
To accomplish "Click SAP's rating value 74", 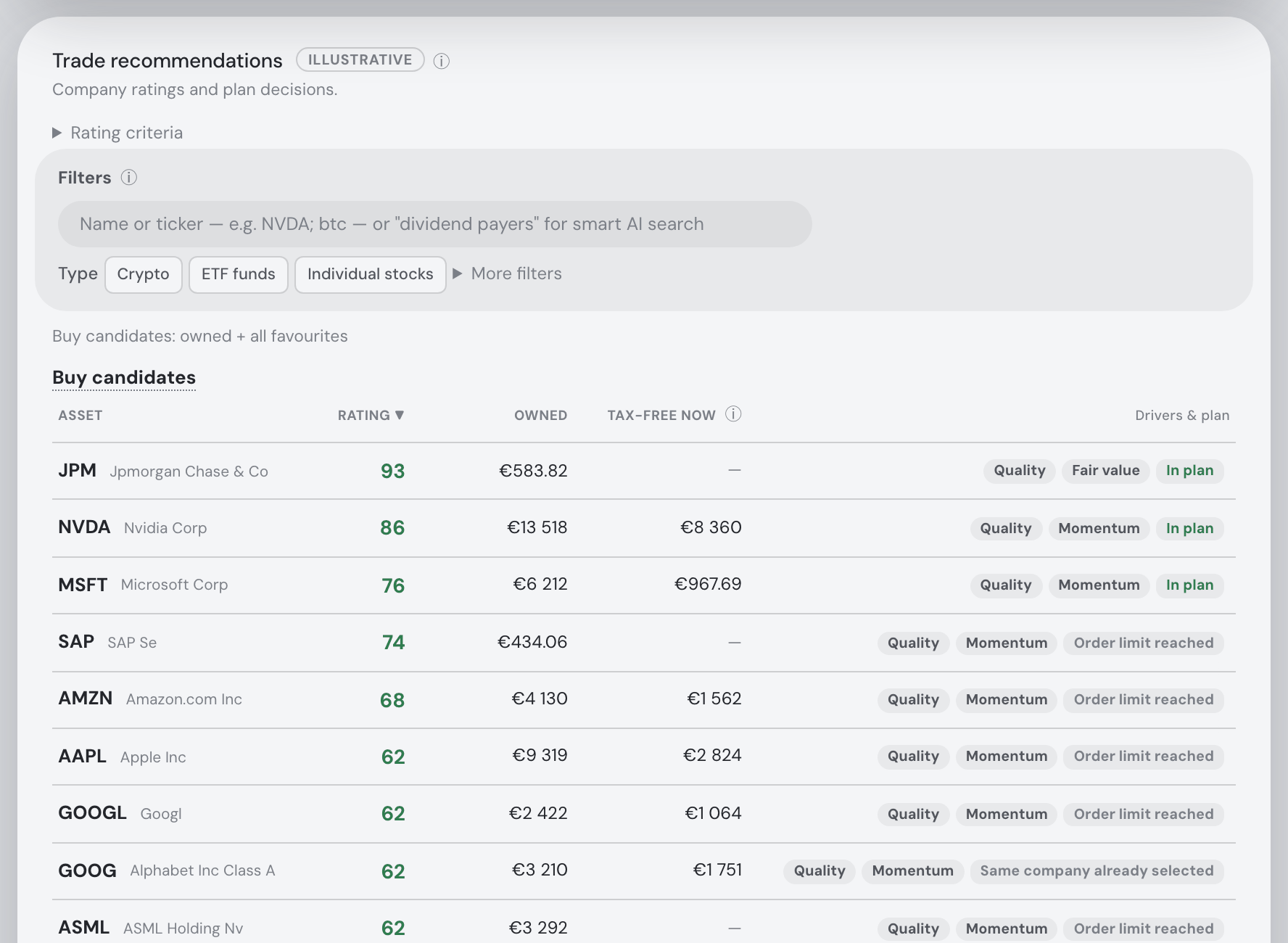I will [x=393, y=643].
